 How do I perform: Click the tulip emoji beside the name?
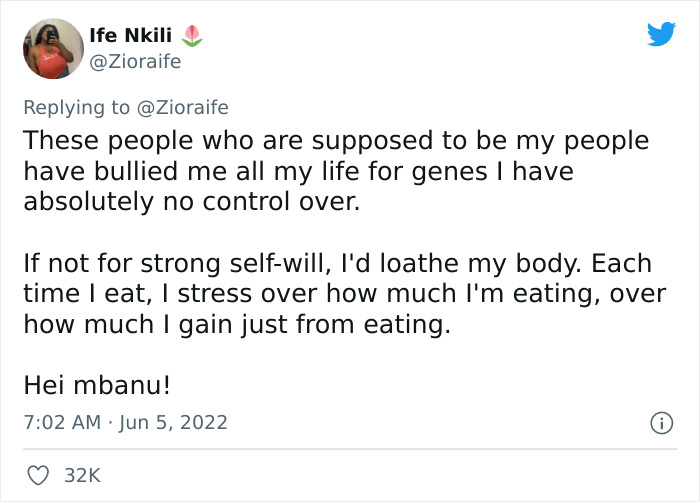pos(193,37)
